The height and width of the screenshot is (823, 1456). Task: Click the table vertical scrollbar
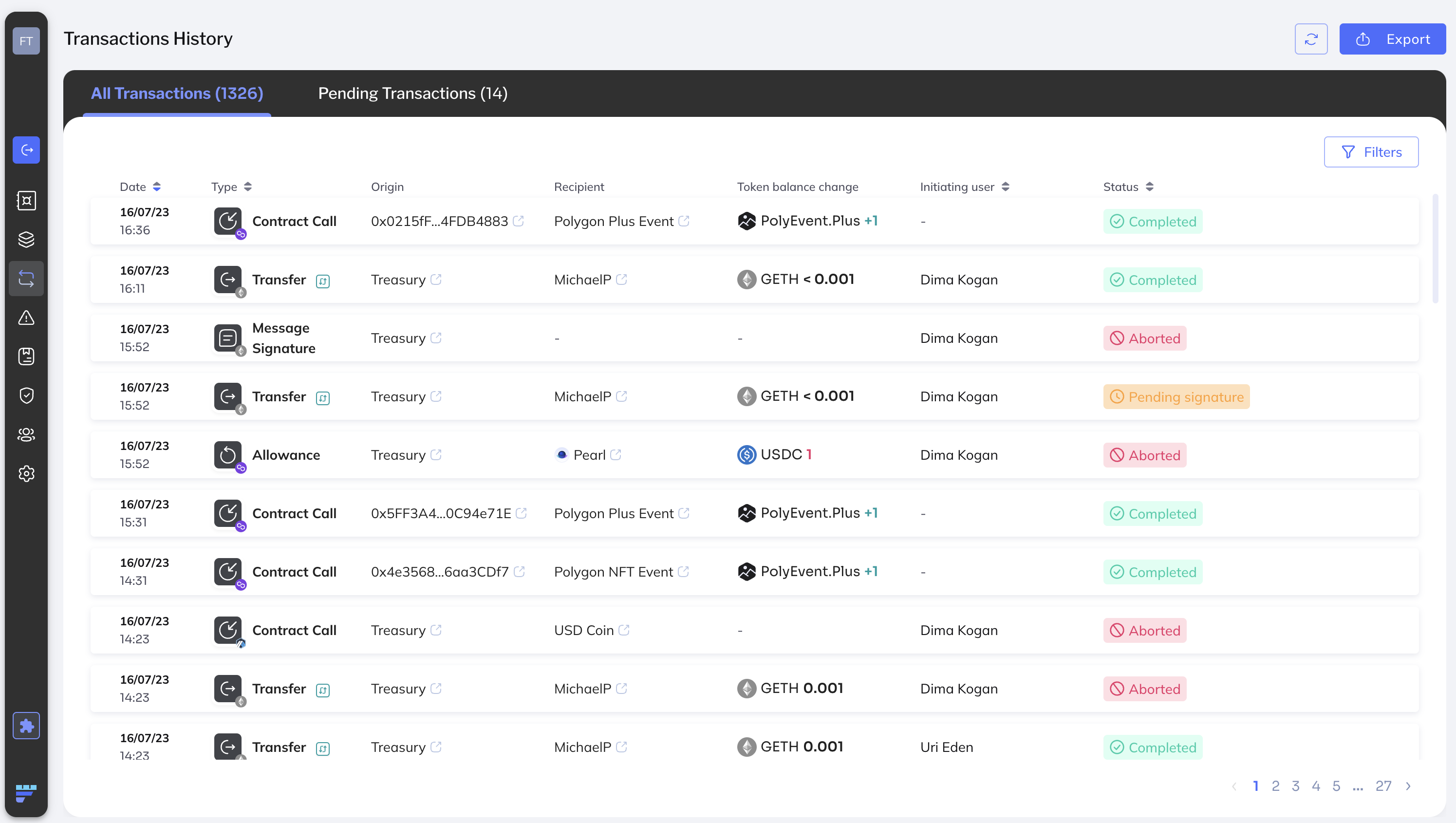tap(1435, 249)
